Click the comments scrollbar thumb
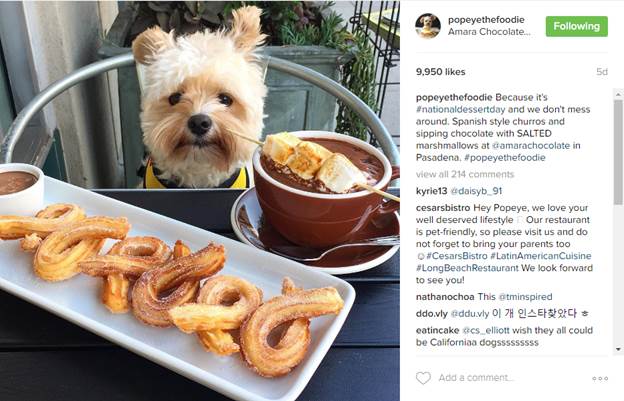The height and width of the screenshot is (401, 624). (x=618, y=152)
